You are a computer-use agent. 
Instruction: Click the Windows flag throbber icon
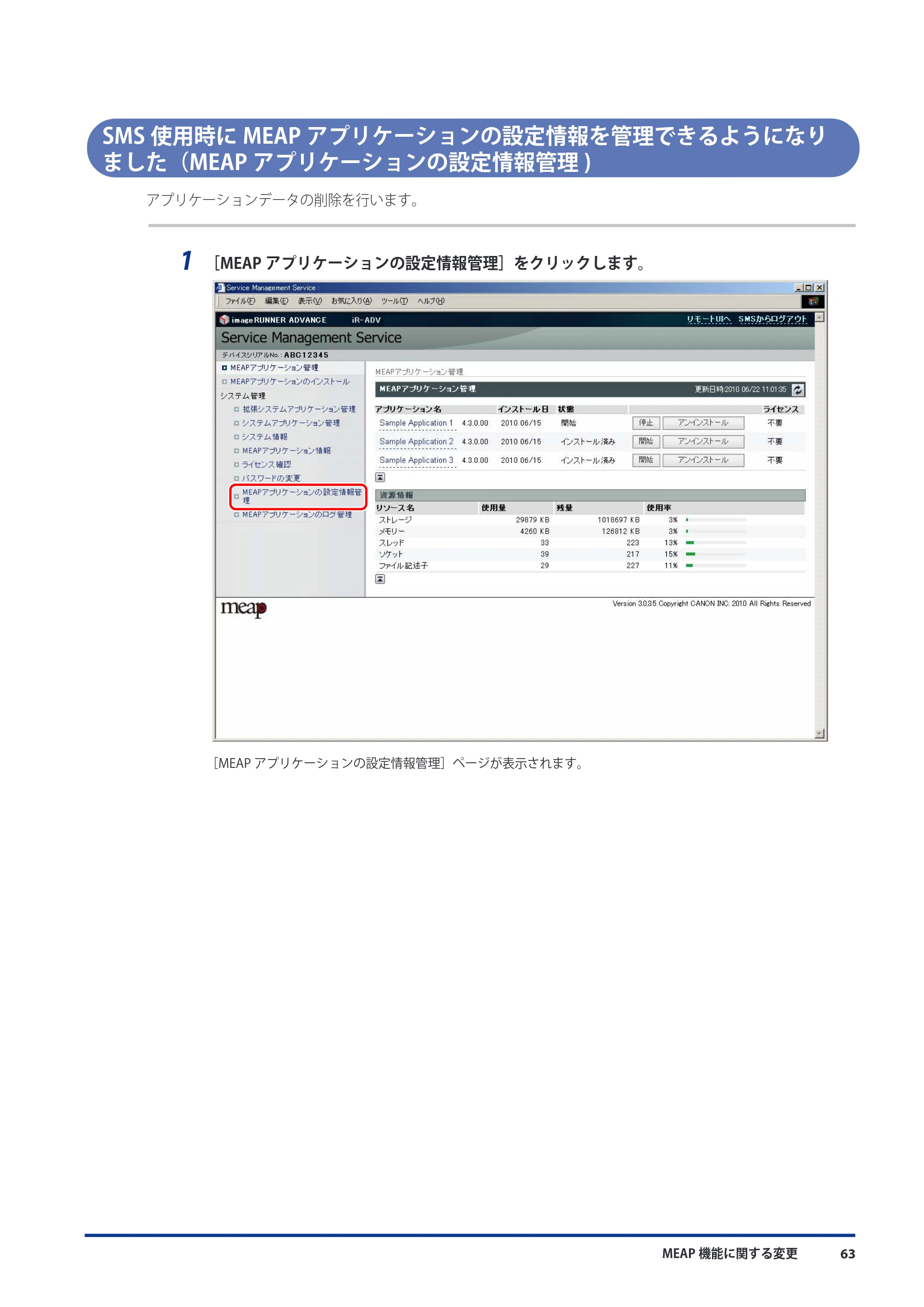click(x=813, y=301)
